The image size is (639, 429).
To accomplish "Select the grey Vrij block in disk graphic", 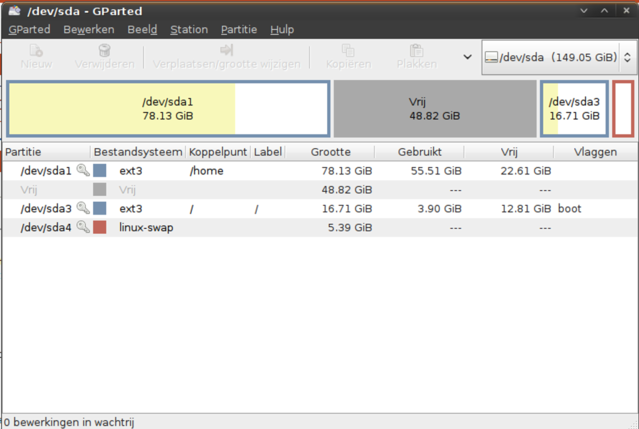I will [x=434, y=108].
